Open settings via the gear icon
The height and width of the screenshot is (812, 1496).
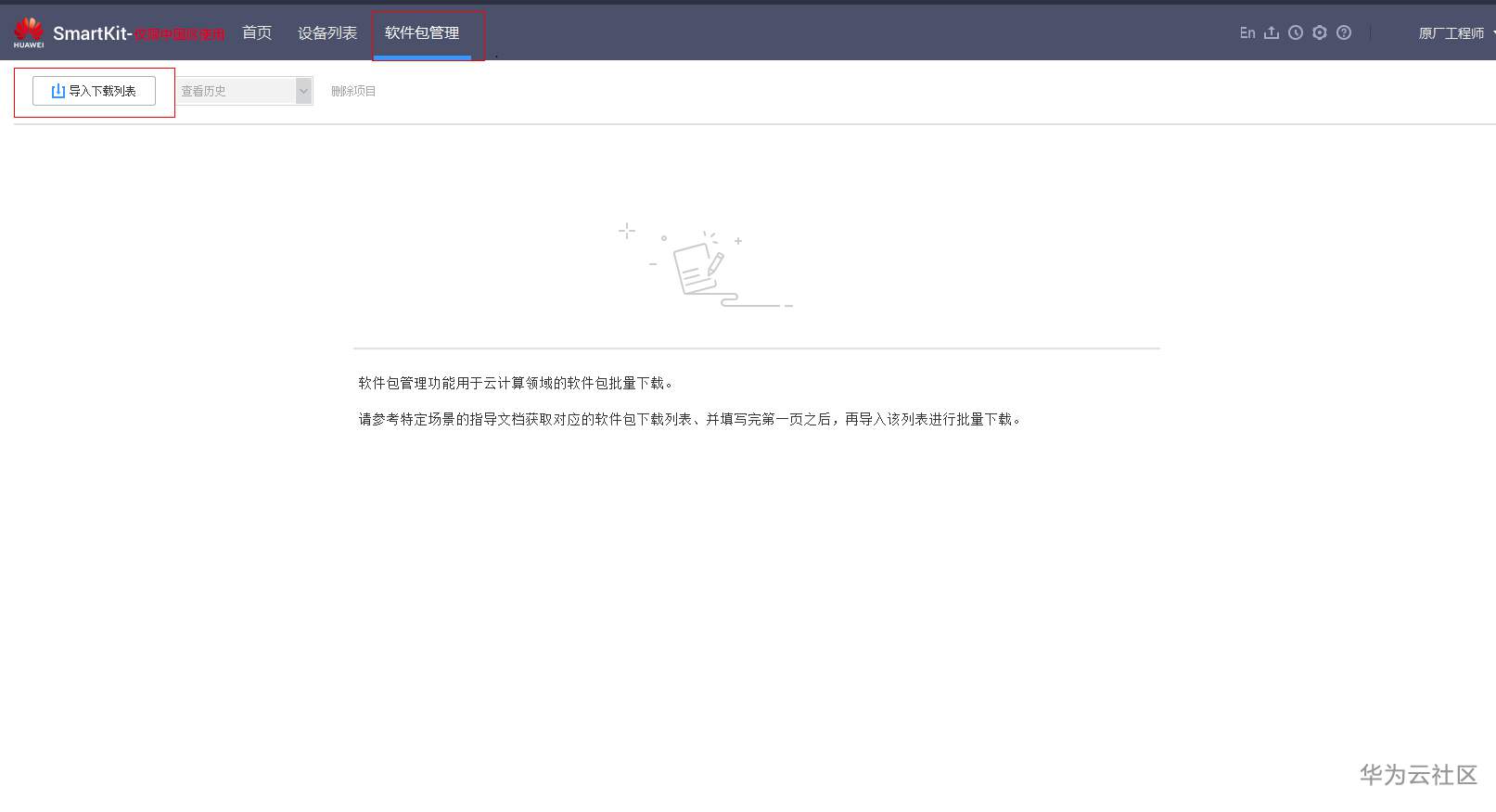[x=1320, y=32]
